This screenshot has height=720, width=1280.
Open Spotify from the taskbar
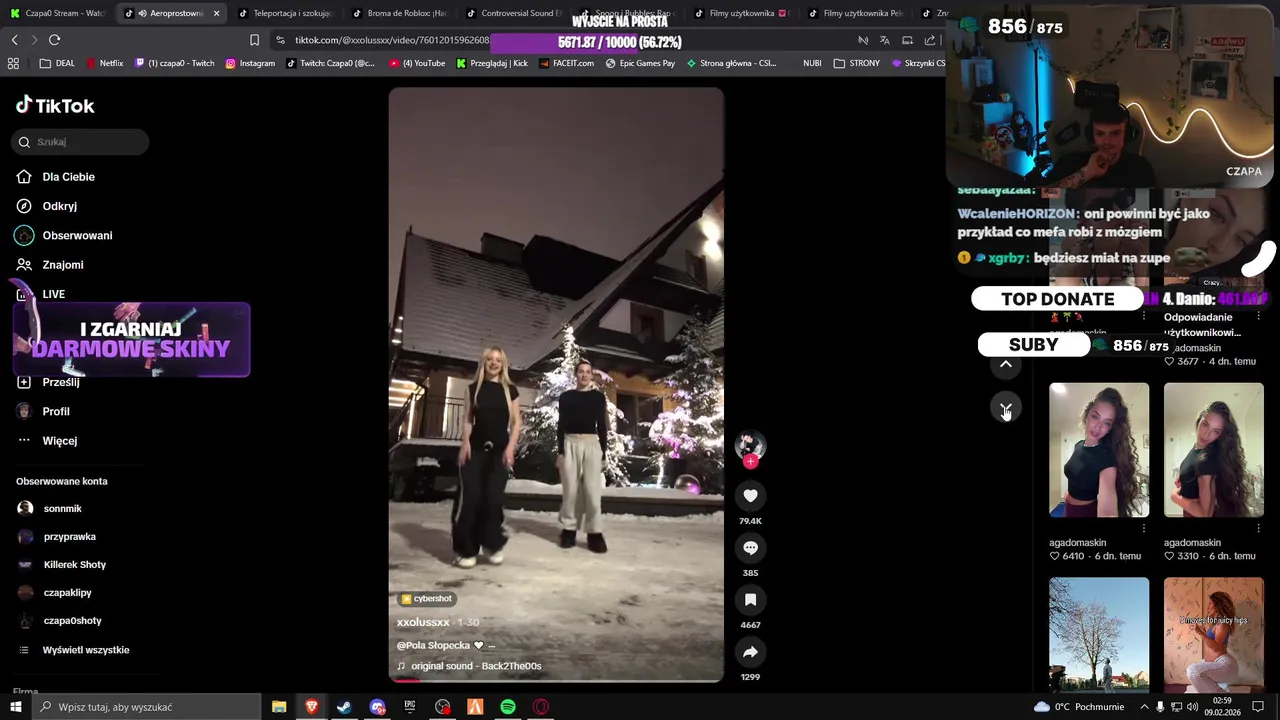coord(508,707)
